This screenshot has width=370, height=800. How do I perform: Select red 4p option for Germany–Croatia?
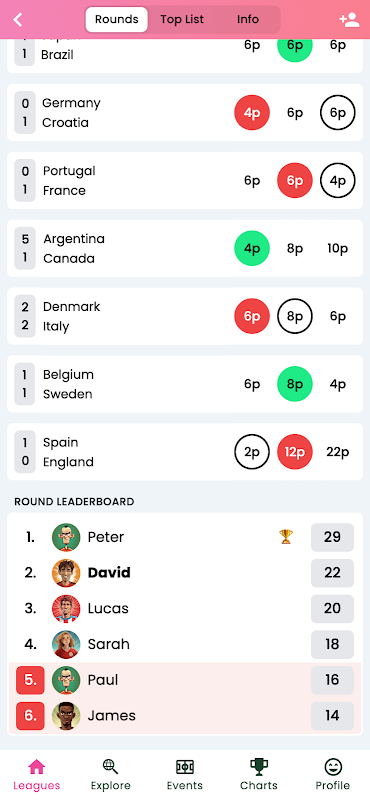coord(252,113)
